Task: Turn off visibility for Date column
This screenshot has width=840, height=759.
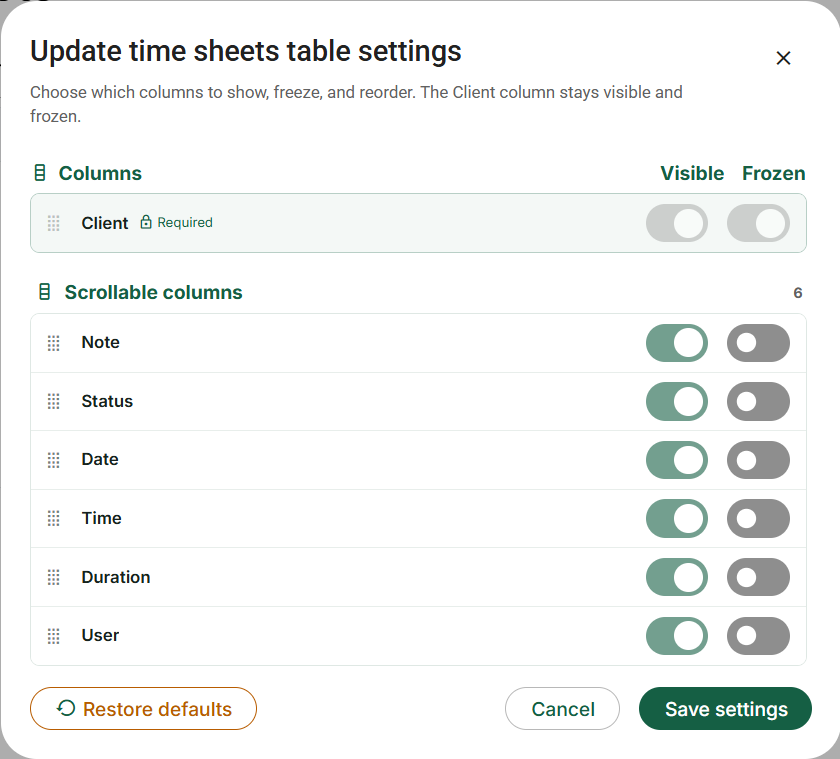Action: coord(677,460)
